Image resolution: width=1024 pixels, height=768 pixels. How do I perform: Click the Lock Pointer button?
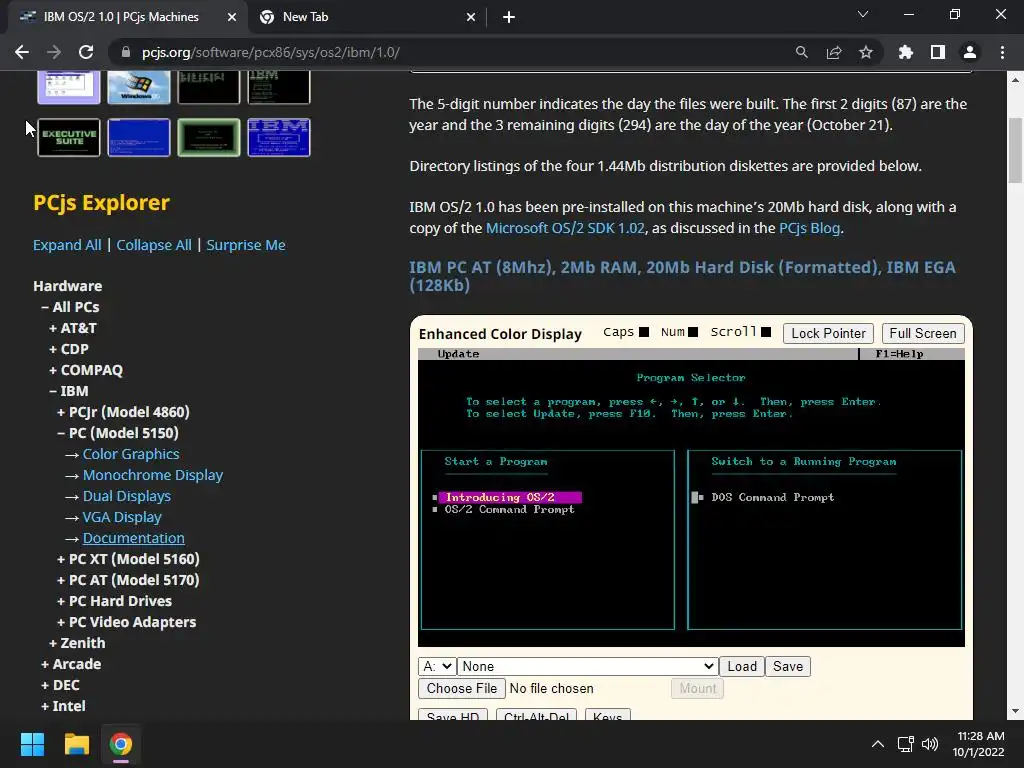pyautogui.click(x=828, y=333)
